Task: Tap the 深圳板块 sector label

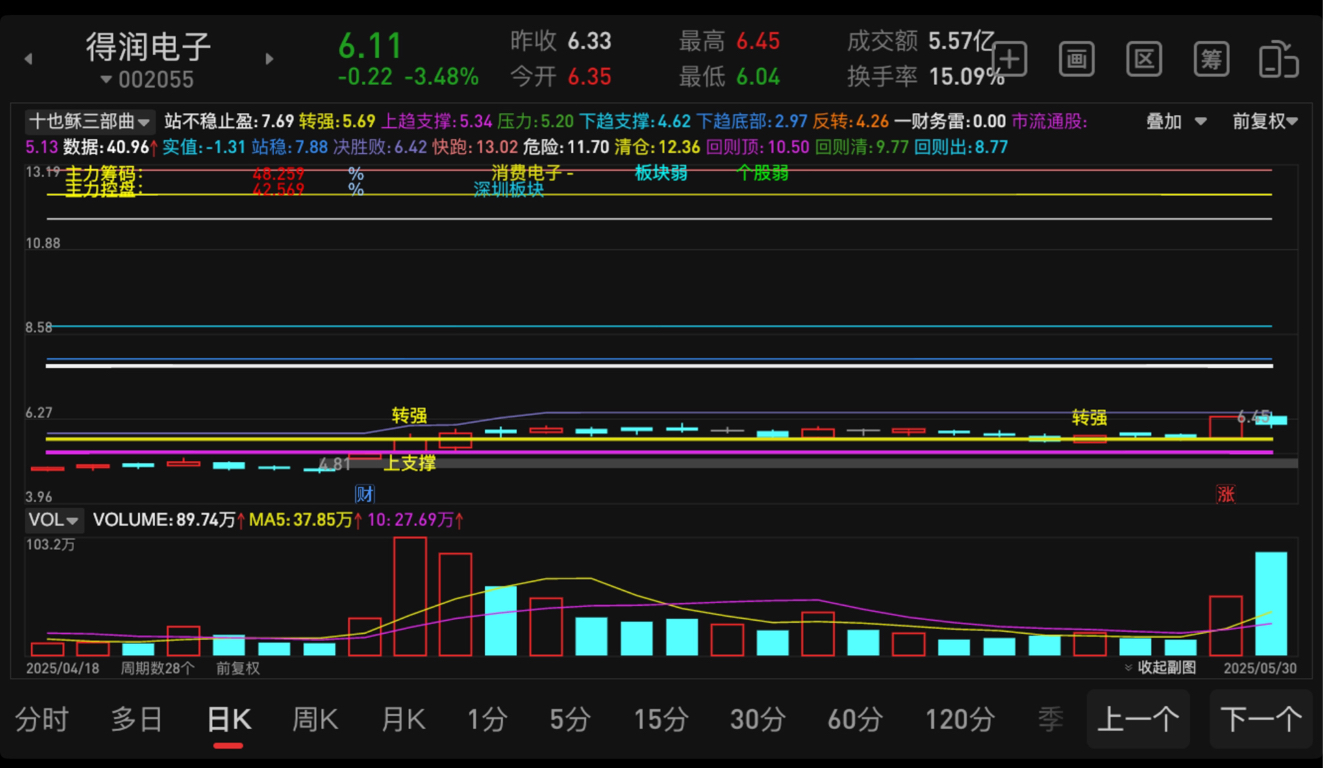Action: pos(508,189)
